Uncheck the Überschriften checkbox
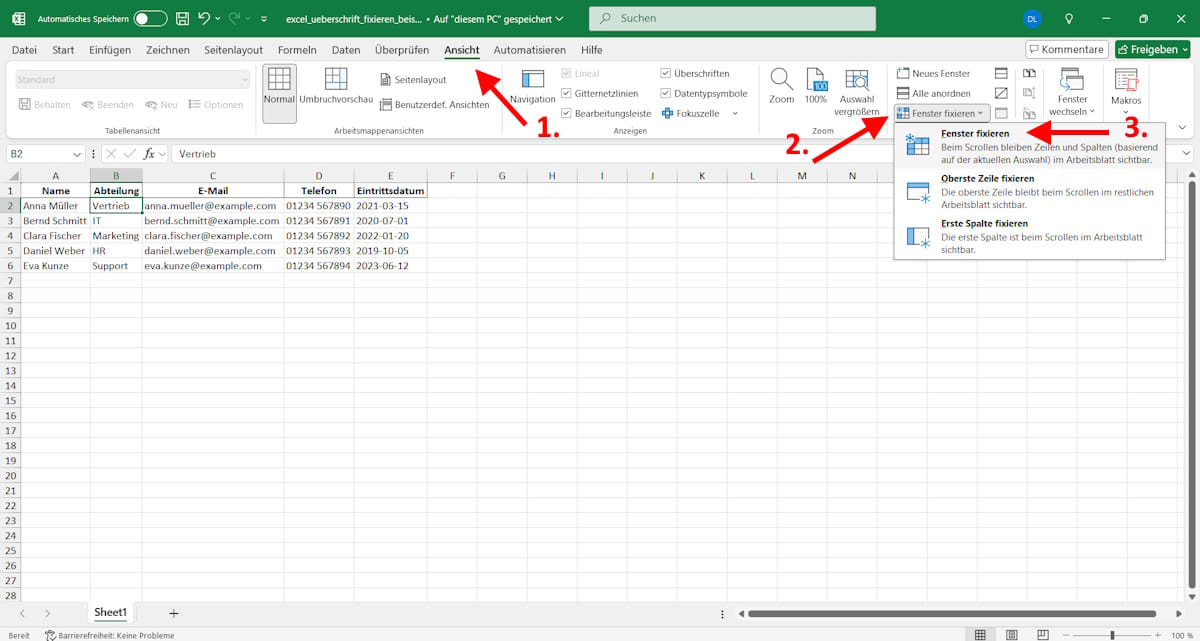1200x641 pixels. coord(665,72)
